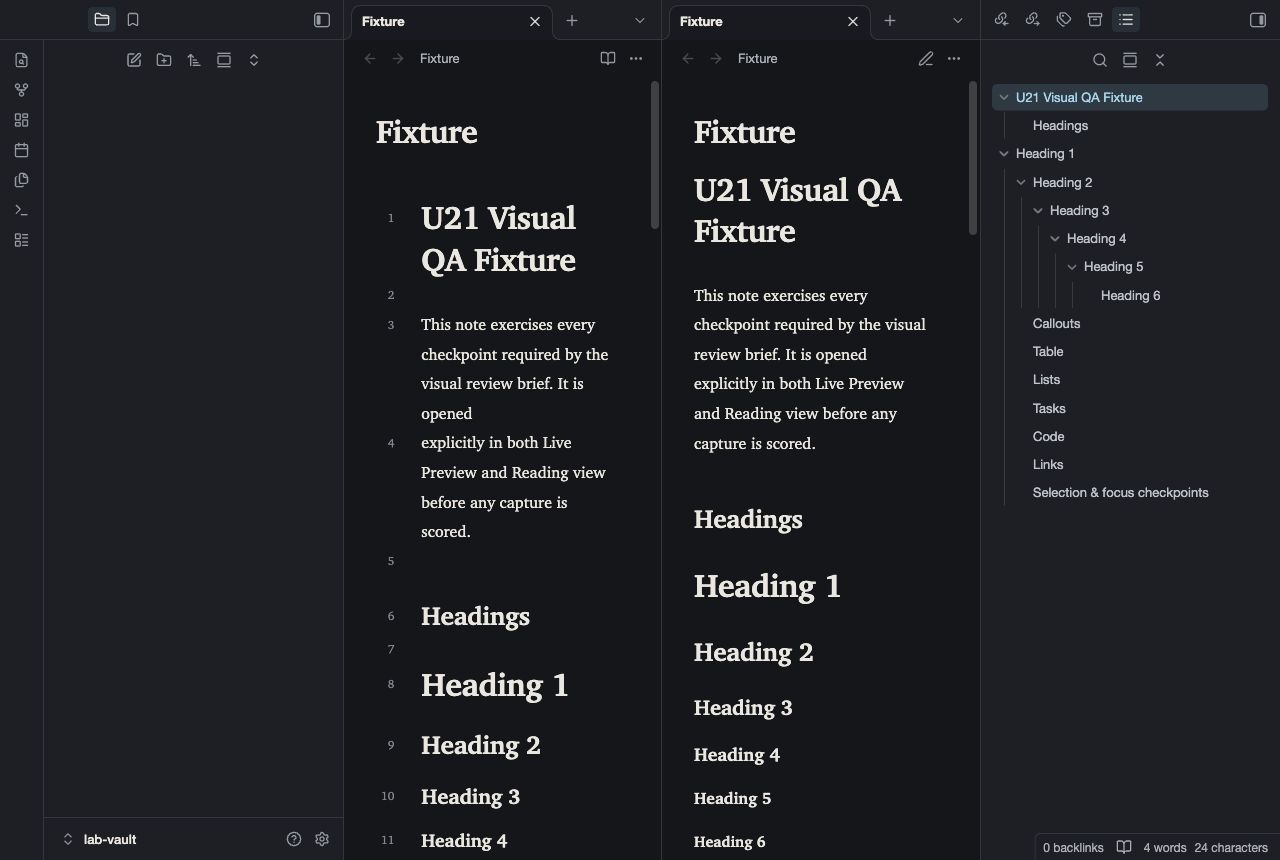Switch the left pane to reading view
This screenshot has height=860, width=1280.
pos(608,59)
